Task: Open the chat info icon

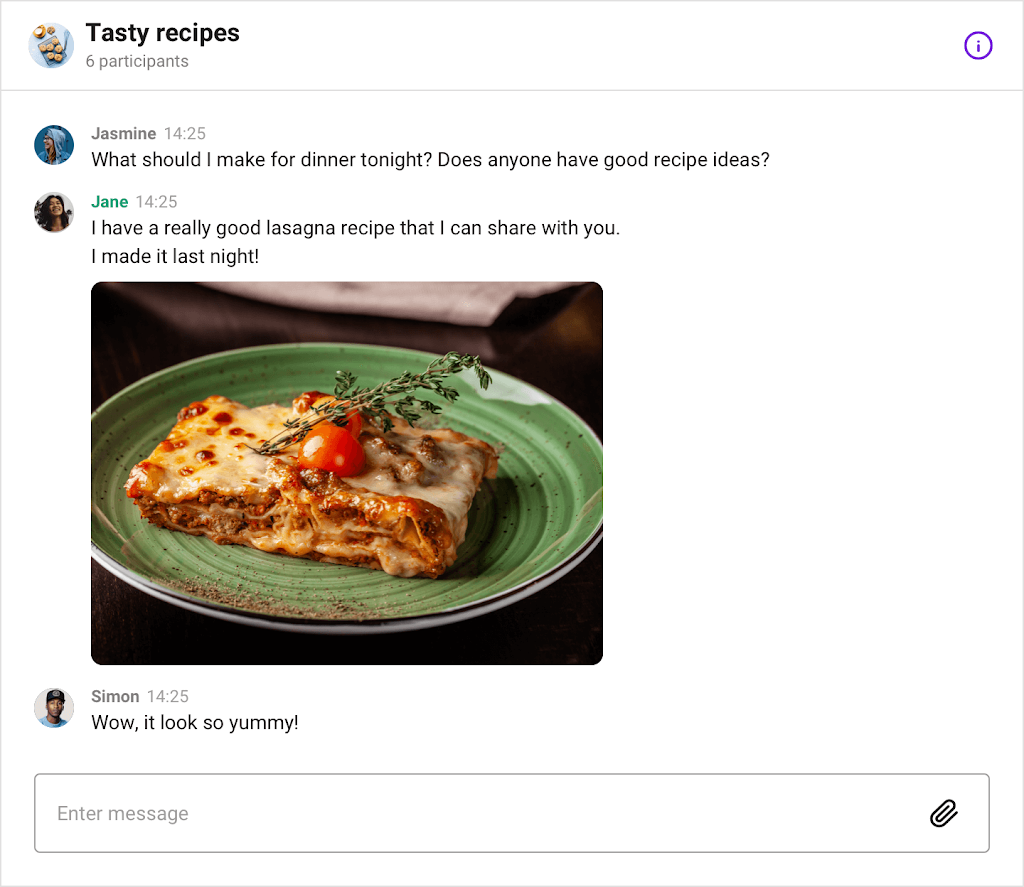Action: pos(978,46)
